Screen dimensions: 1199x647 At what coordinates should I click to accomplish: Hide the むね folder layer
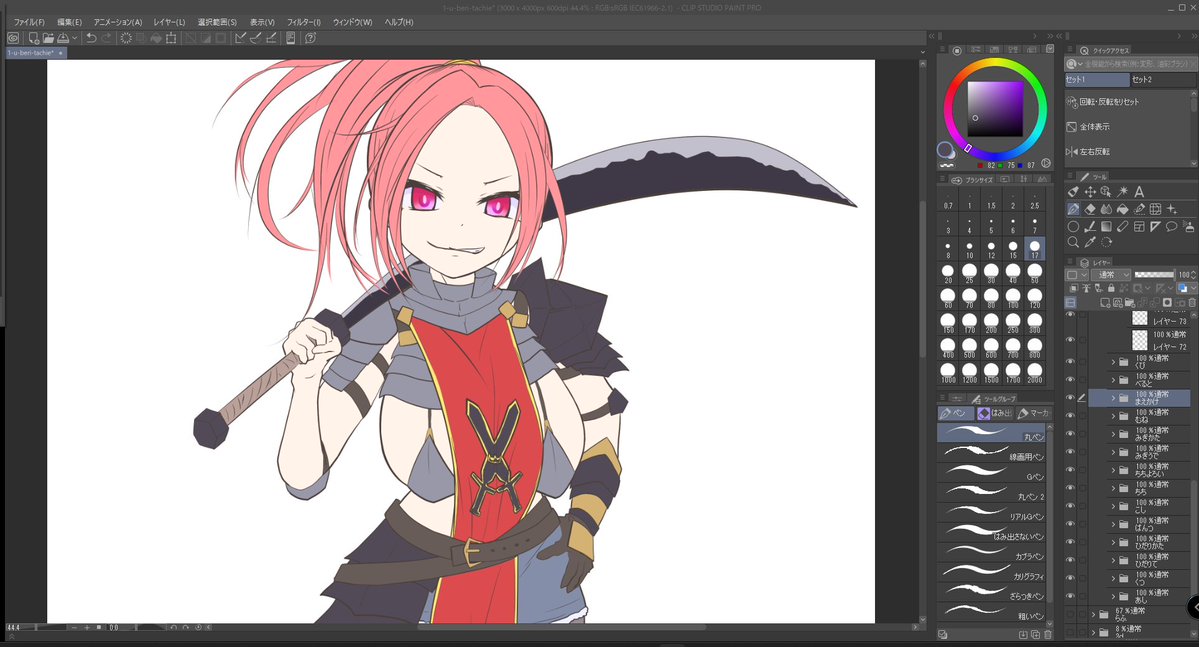pos(1070,416)
